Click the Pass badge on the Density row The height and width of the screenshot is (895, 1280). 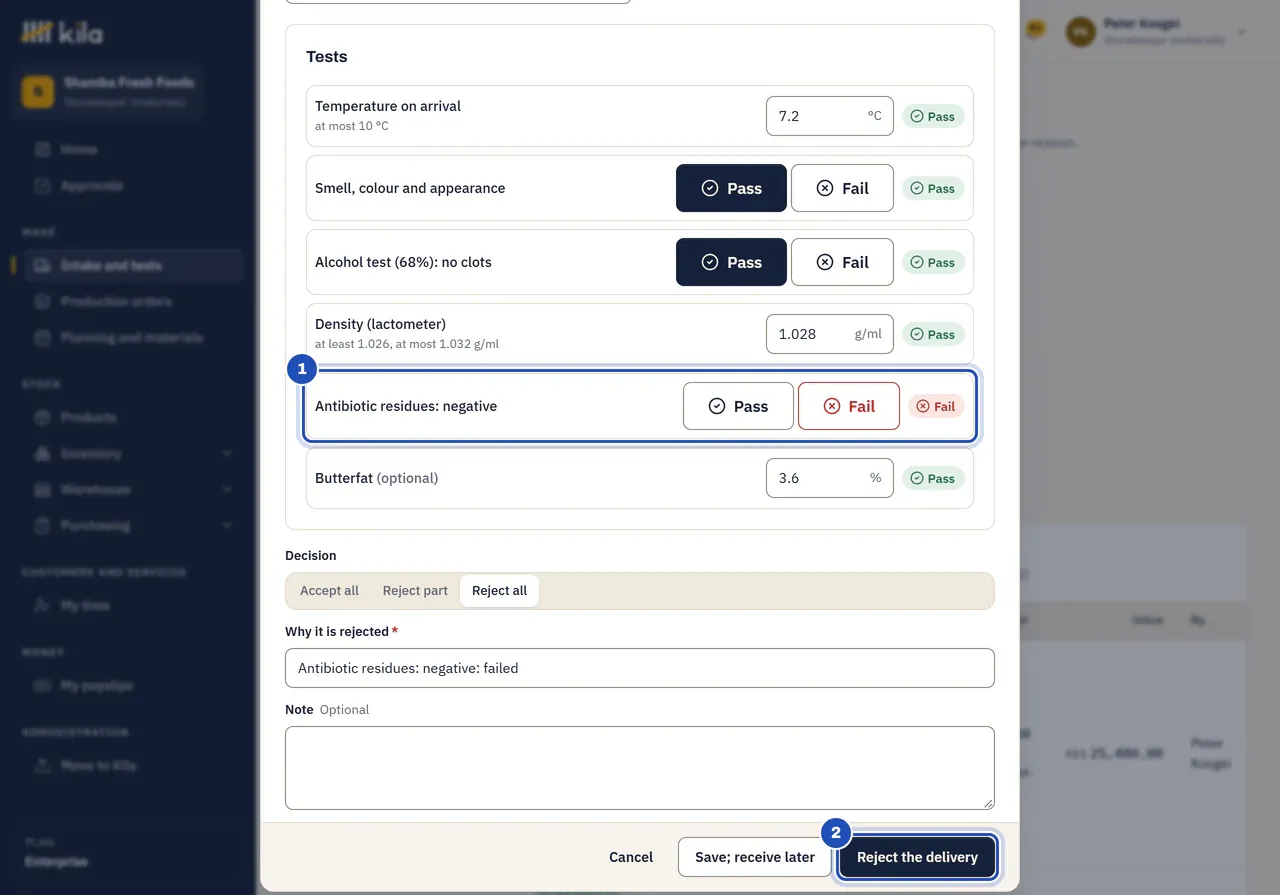click(933, 334)
